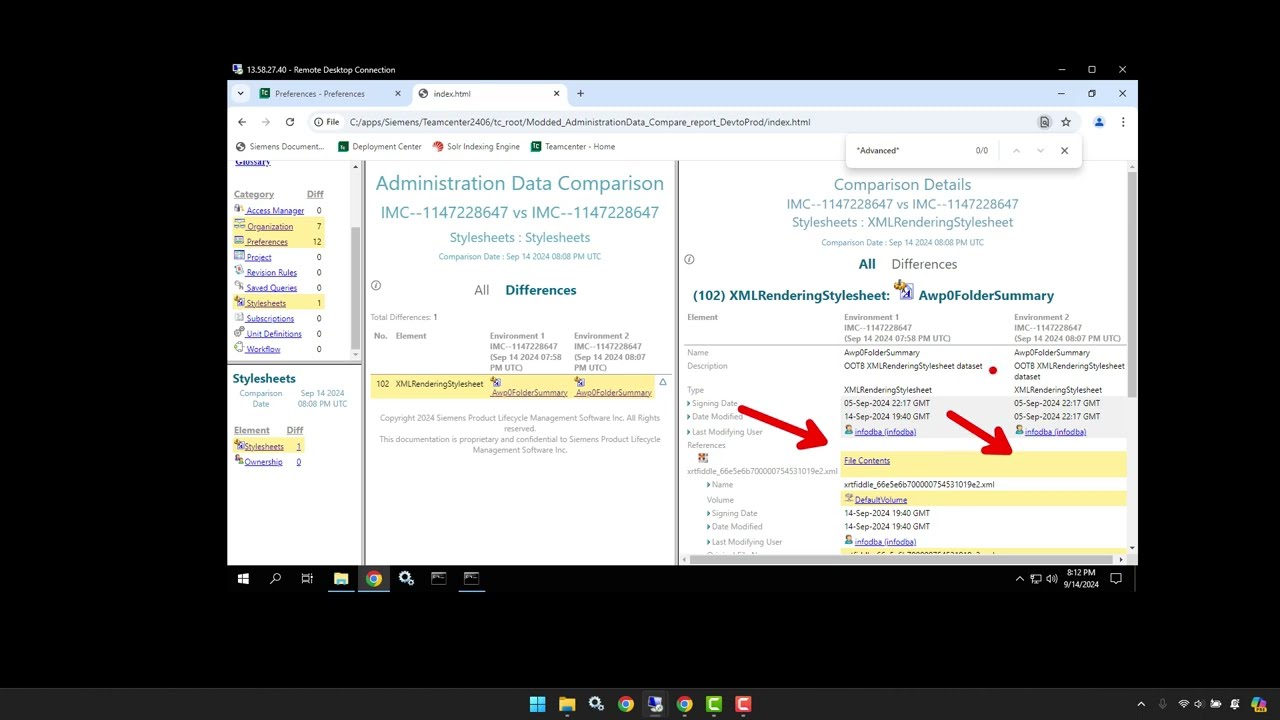Switch middle pane to Differences view
1280x720 pixels.
(541, 290)
